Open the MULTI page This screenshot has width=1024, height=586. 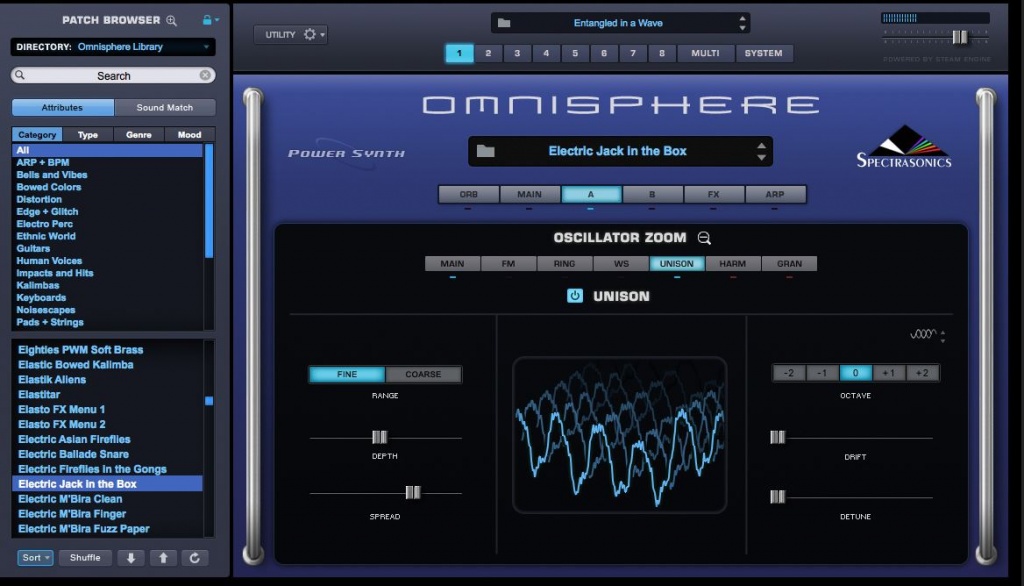click(x=705, y=54)
